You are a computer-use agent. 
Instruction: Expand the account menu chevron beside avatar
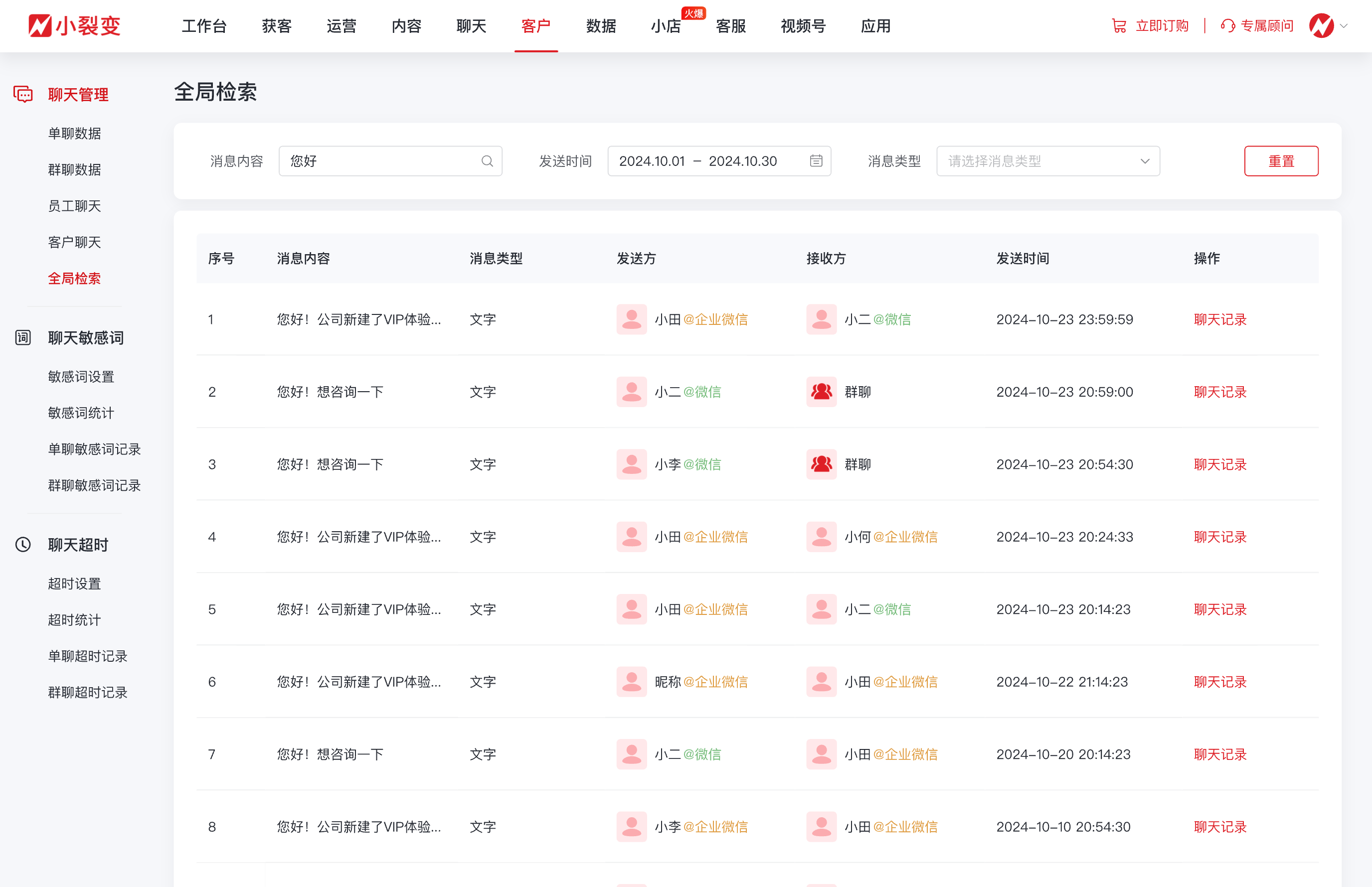click(1344, 26)
